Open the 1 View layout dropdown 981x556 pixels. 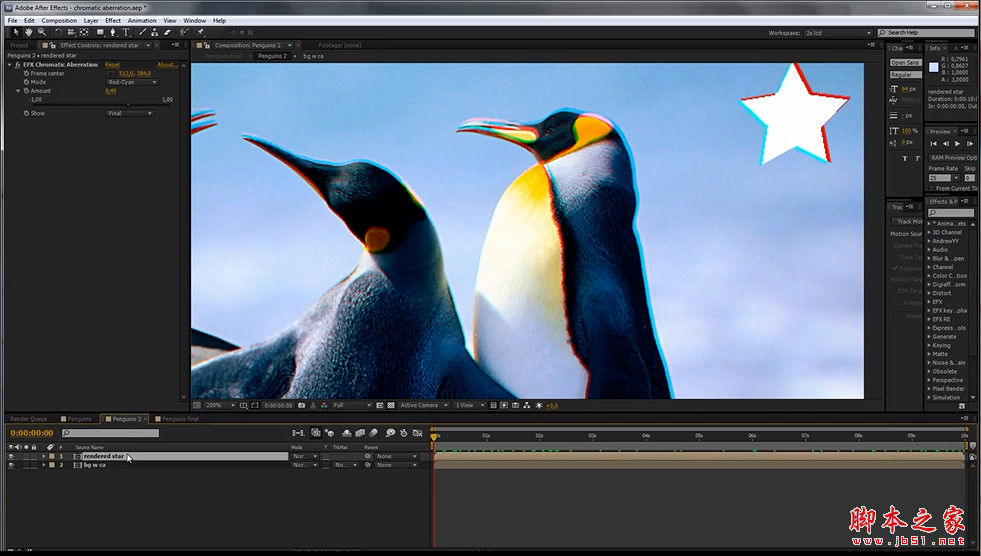469,405
